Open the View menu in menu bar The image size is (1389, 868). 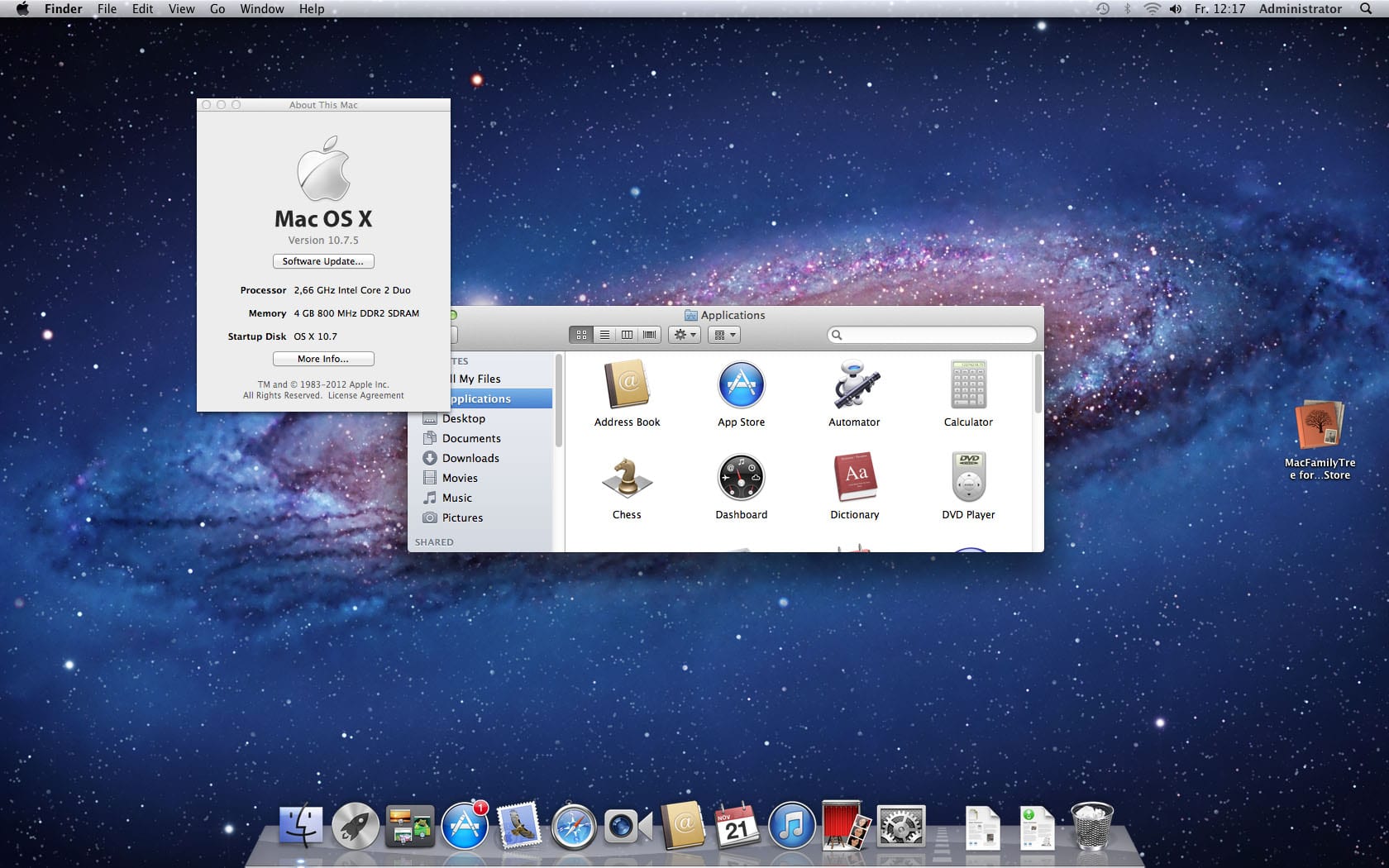181,9
